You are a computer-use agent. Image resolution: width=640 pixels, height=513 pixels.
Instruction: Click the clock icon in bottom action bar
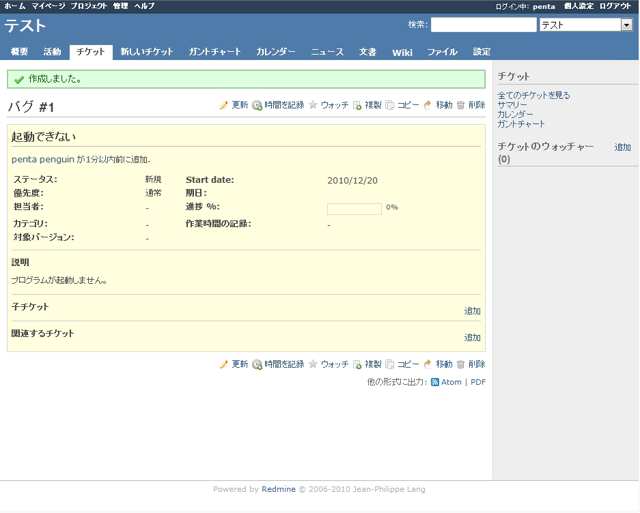click(x=257, y=364)
